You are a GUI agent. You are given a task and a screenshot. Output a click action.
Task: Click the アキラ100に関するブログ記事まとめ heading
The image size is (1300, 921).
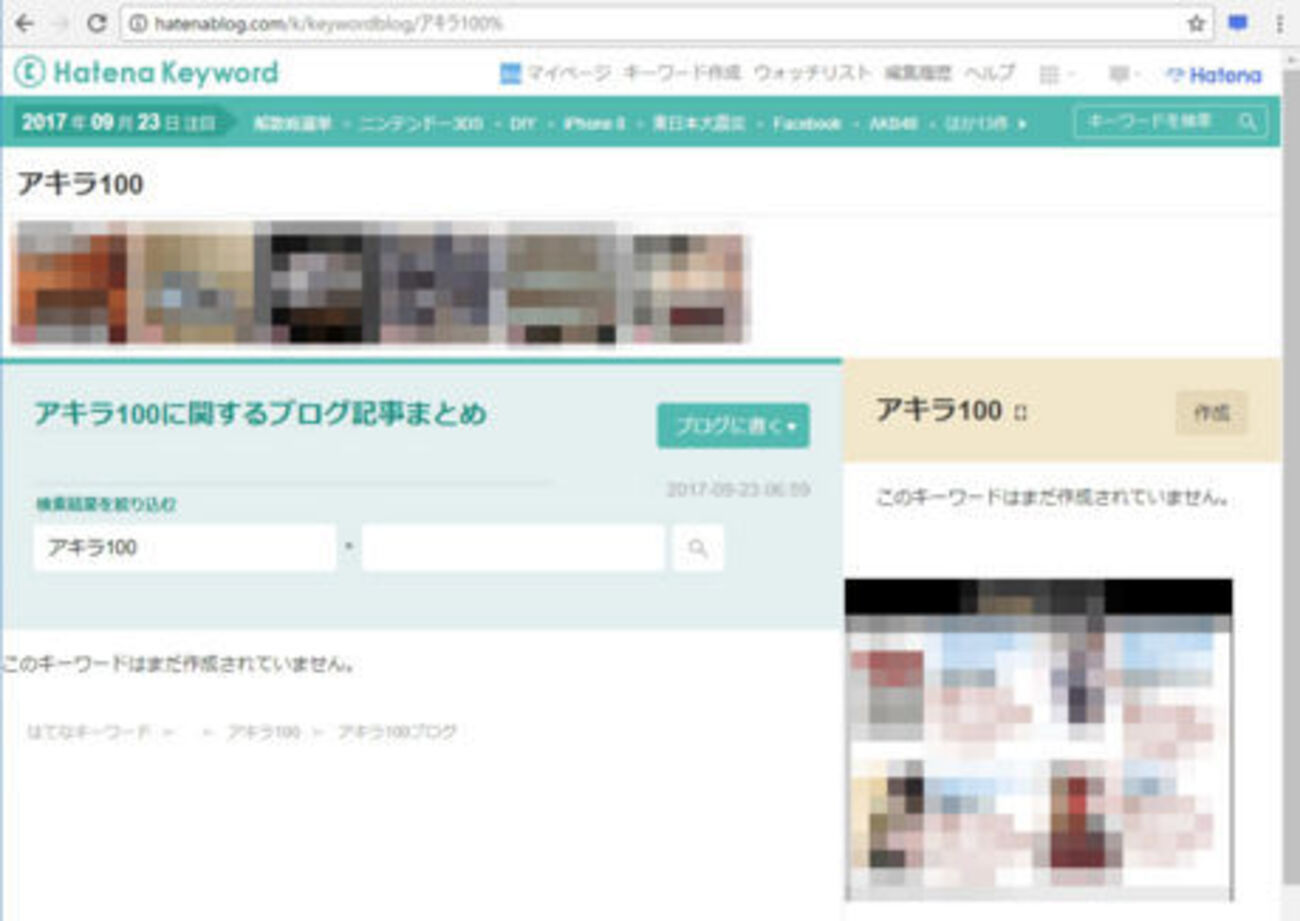260,414
